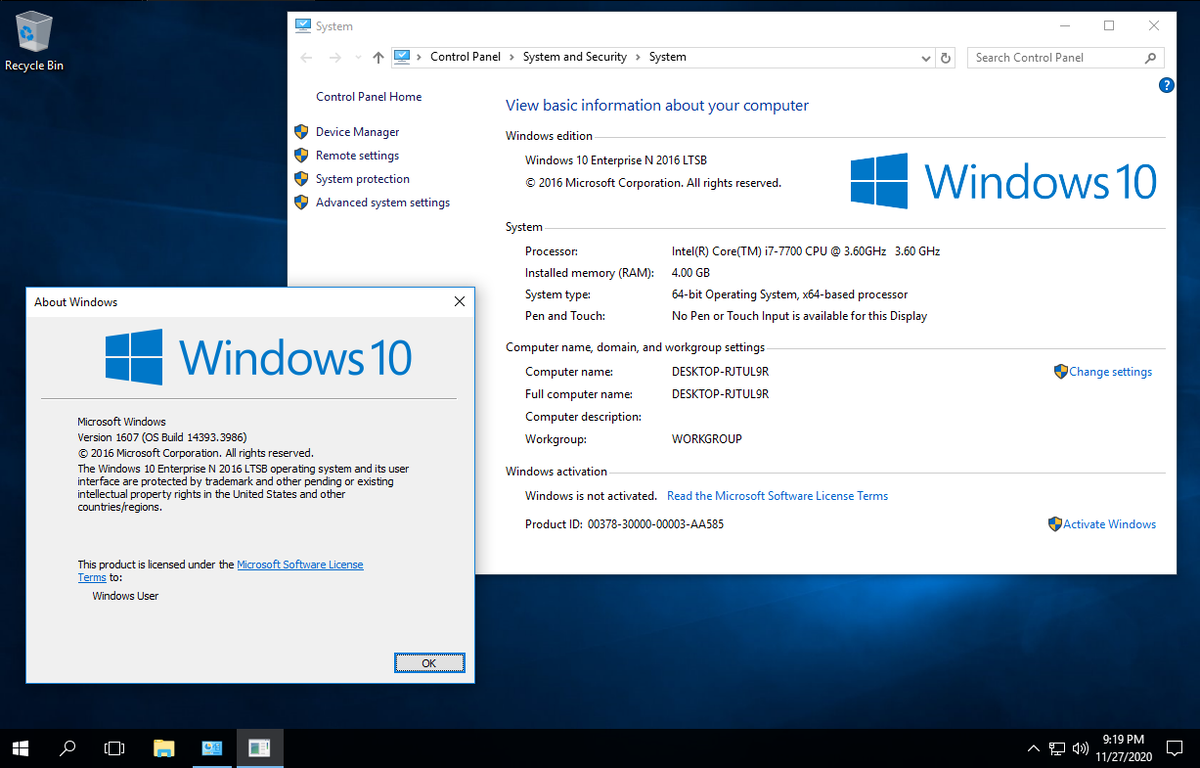Click the Forward arrow in System window
The width and height of the screenshot is (1200, 768).
pos(337,58)
